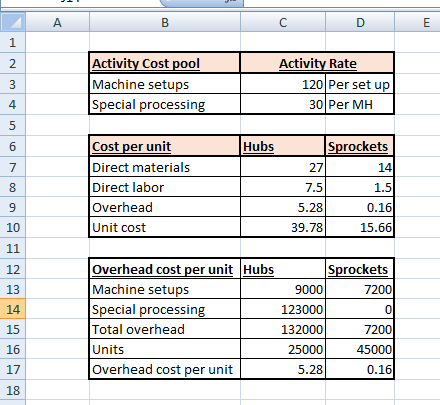Select column C header
This screenshot has height=405, width=440.
tap(283, 22)
